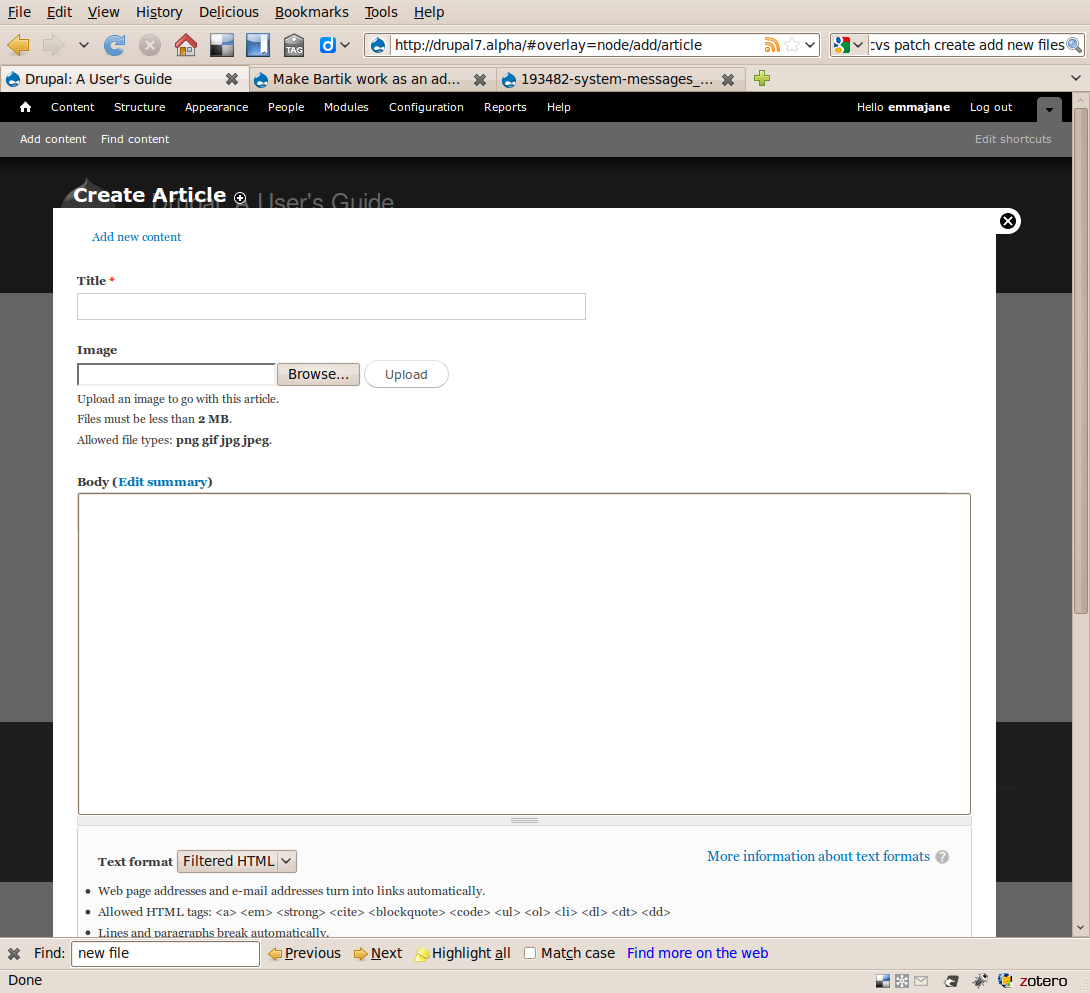This screenshot has height=993, width=1090.
Task: Open the Text format dropdown
Action: click(236, 861)
